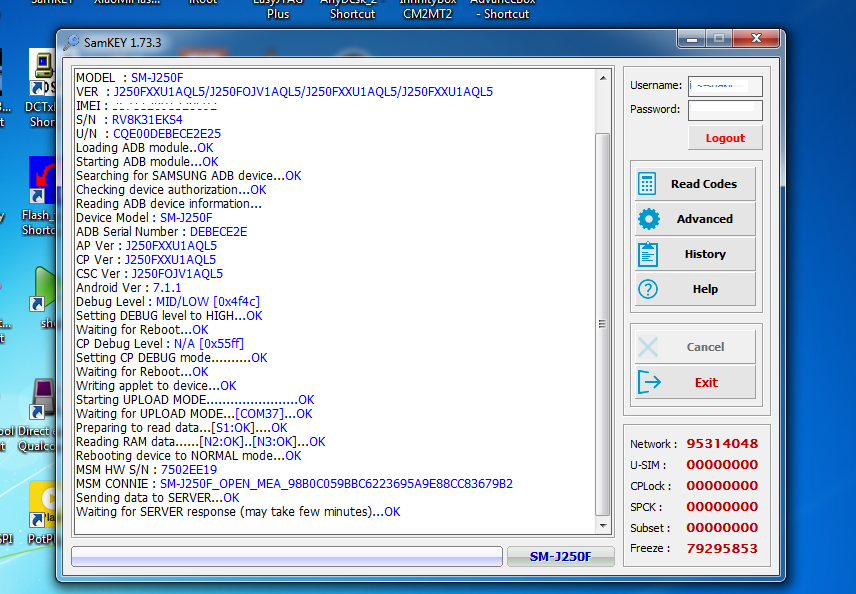This screenshot has height=594, width=856.
Task: Open the Direct Qualcomm desktop shortcut icon
Action: coord(43,400)
